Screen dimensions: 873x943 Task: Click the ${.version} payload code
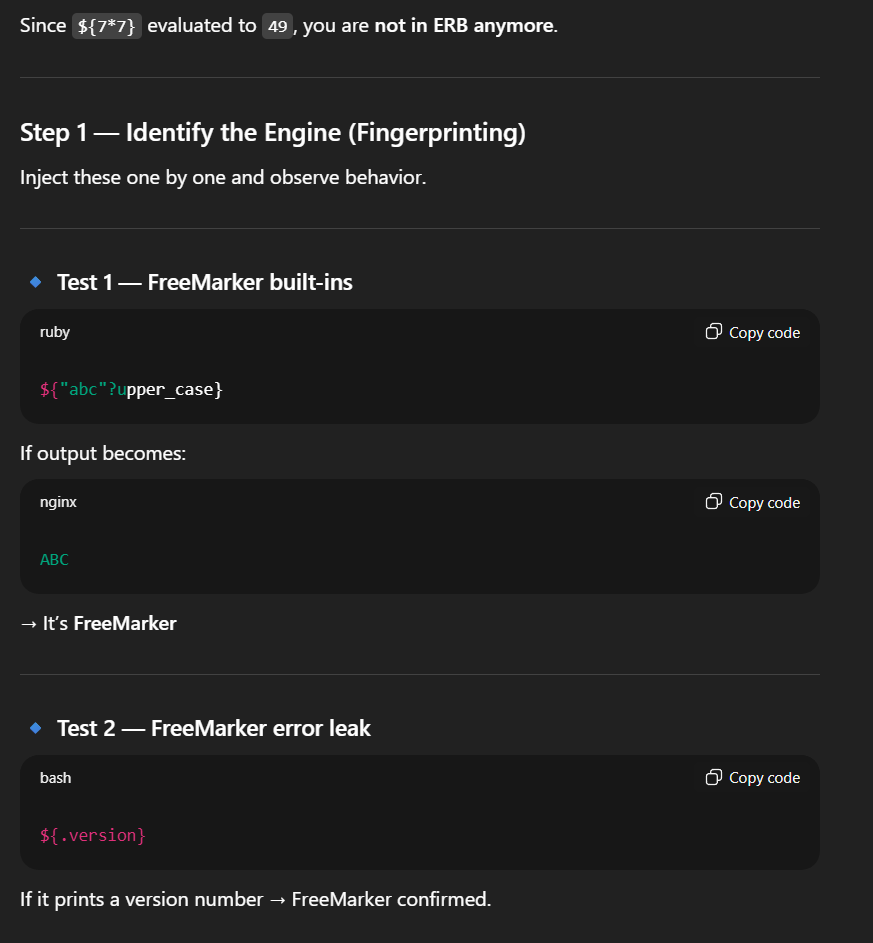[92, 834]
